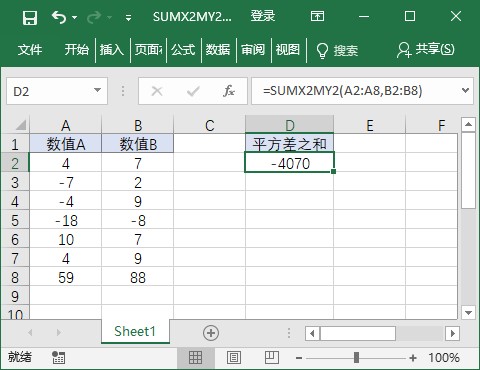This screenshot has width=480, height=370.
Task: Select the result cell showing -4070
Action: [290, 163]
